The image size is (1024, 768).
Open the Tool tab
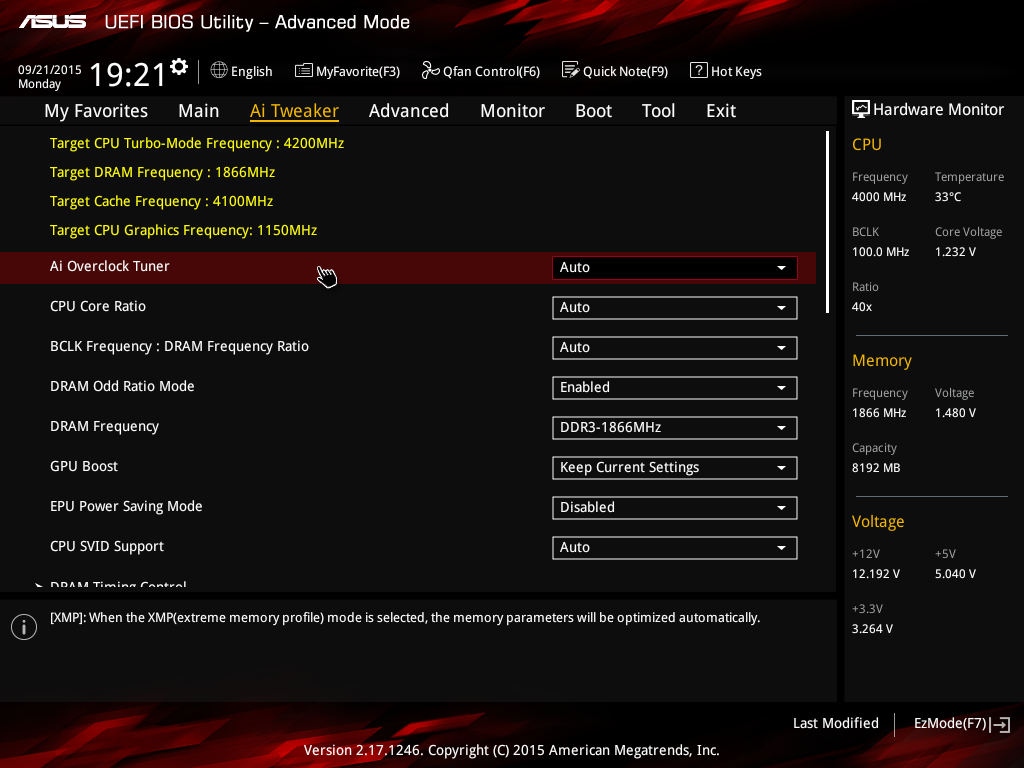[x=658, y=111]
